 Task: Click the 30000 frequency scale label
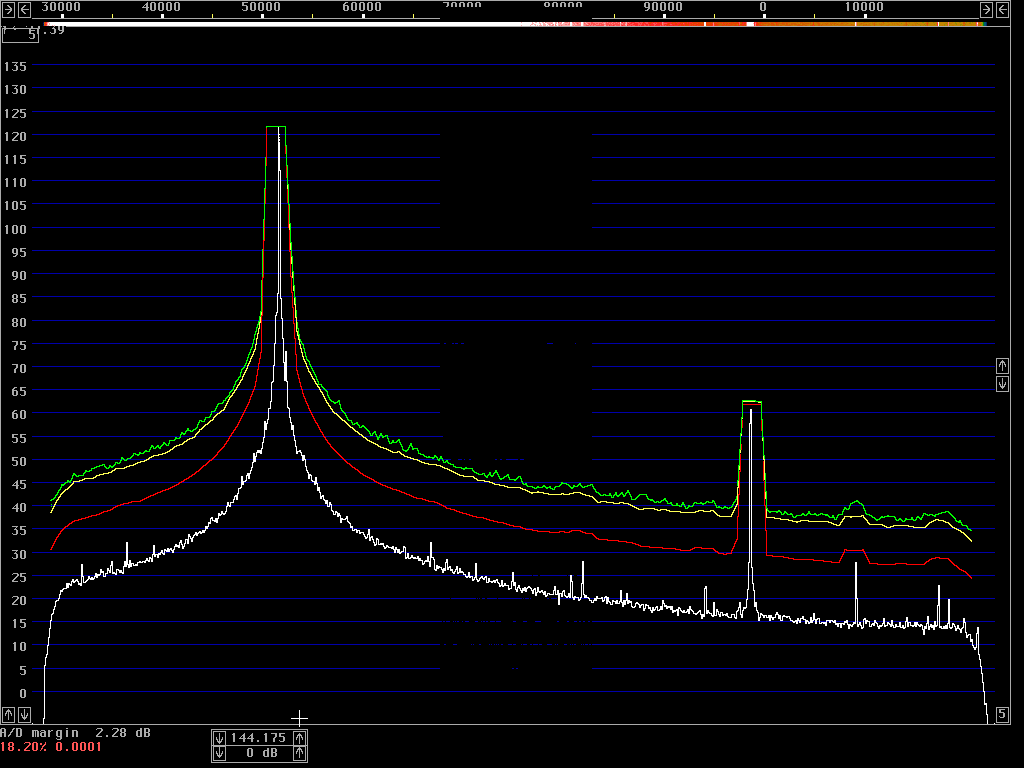tap(61, 7)
